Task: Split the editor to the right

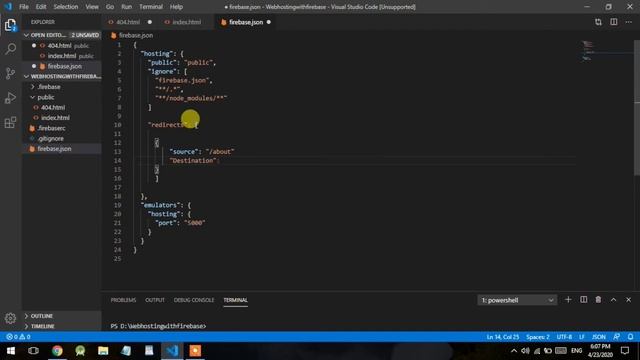Action: [x=613, y=22]
